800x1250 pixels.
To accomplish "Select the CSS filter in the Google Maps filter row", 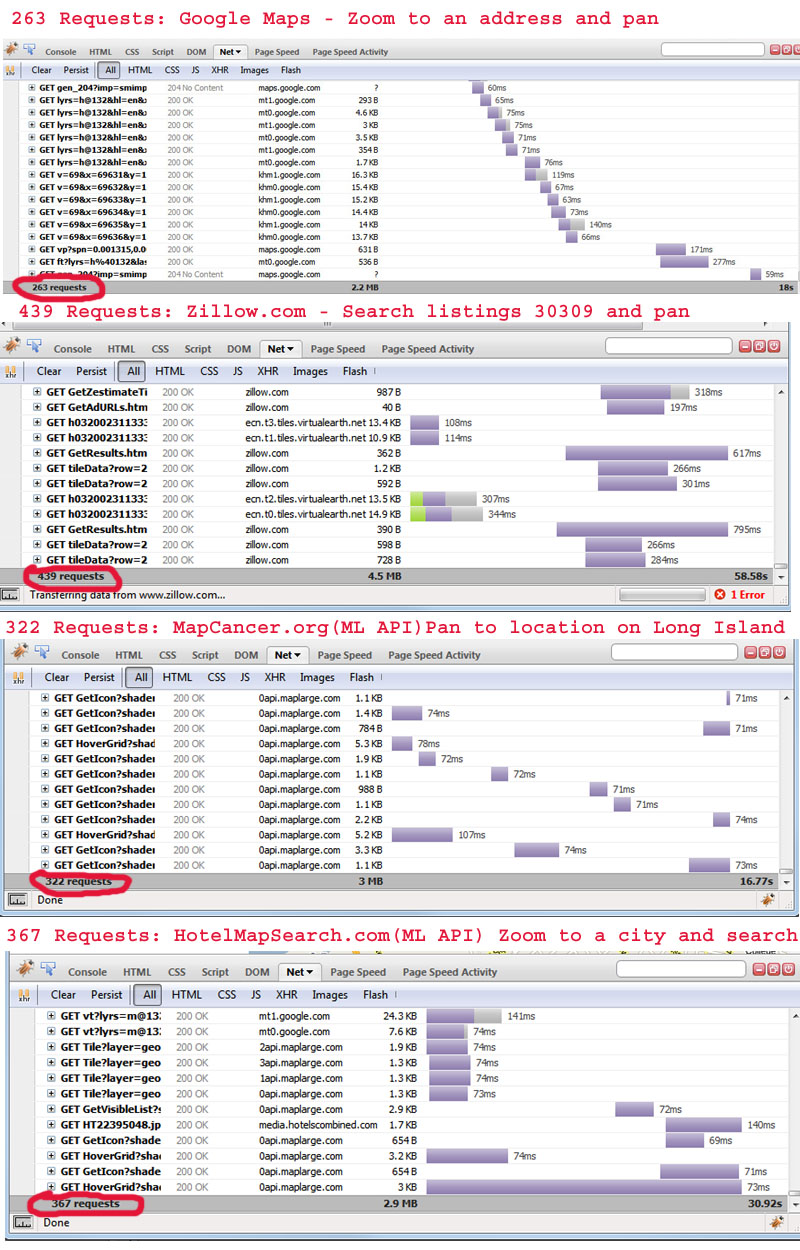I will [172, 71].
